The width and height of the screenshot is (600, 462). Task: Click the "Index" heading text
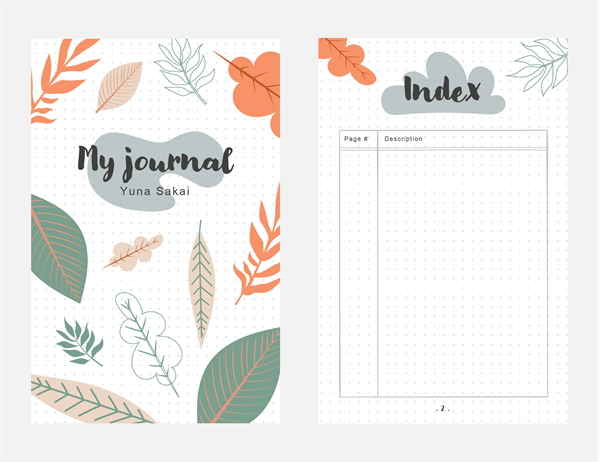tap(441, 91)
